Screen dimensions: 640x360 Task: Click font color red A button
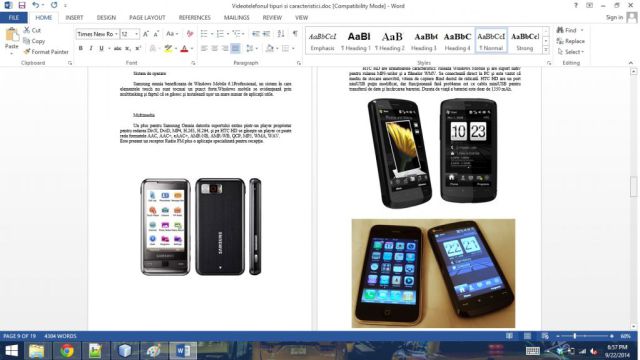(184, 49)
